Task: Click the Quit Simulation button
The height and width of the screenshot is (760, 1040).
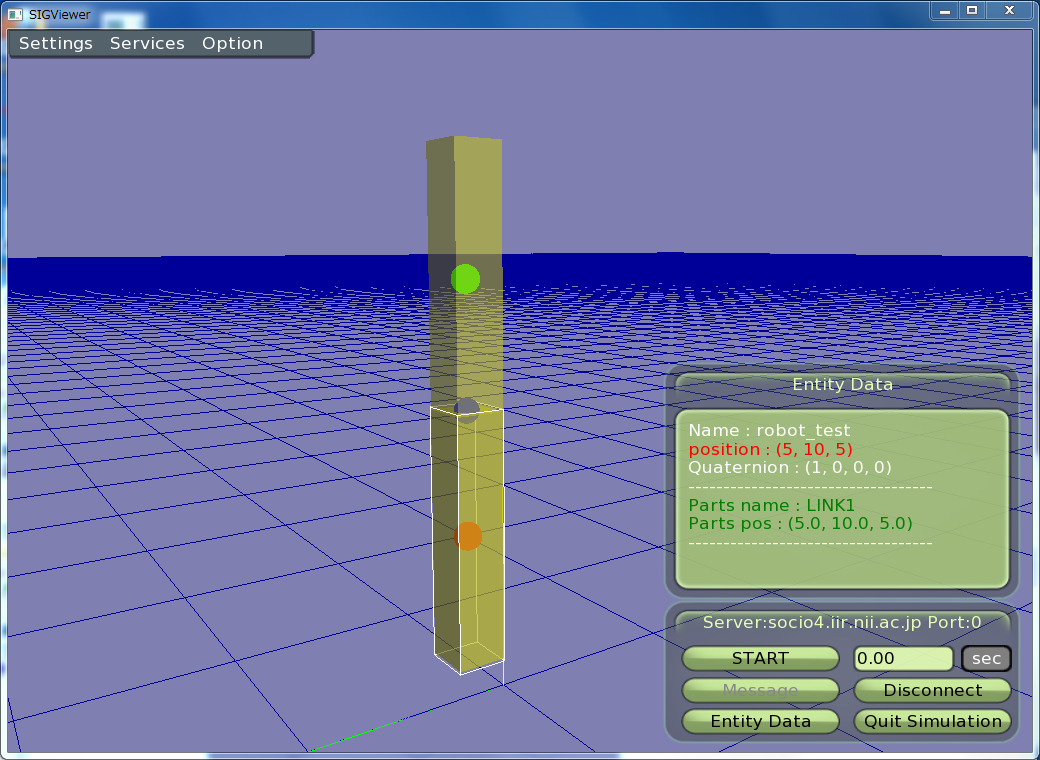Action: [x=932, y=721]
